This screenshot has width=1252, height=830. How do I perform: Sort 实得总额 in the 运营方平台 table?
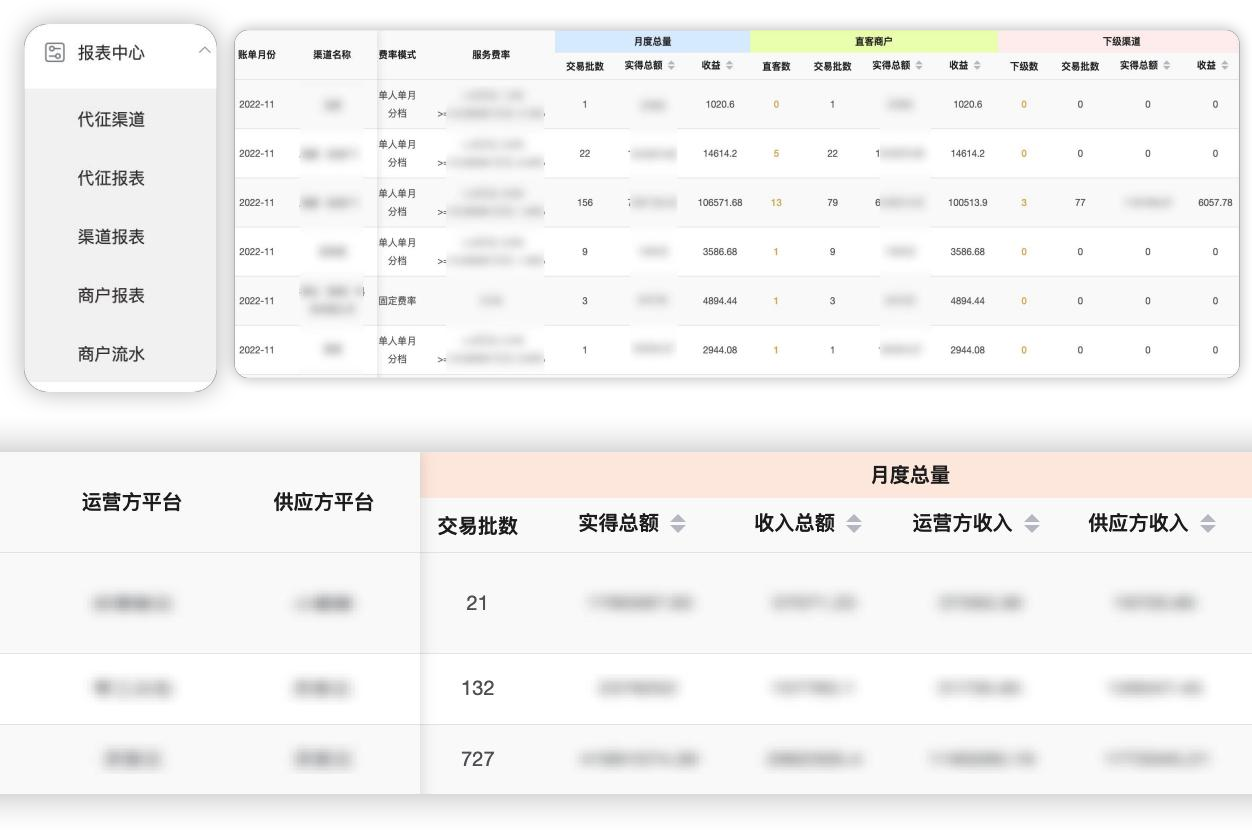pos(678,523)
